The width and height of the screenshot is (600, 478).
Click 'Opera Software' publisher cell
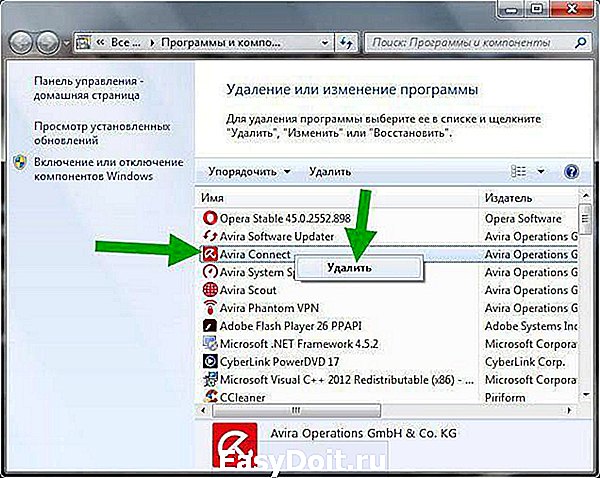coord(523,219)
